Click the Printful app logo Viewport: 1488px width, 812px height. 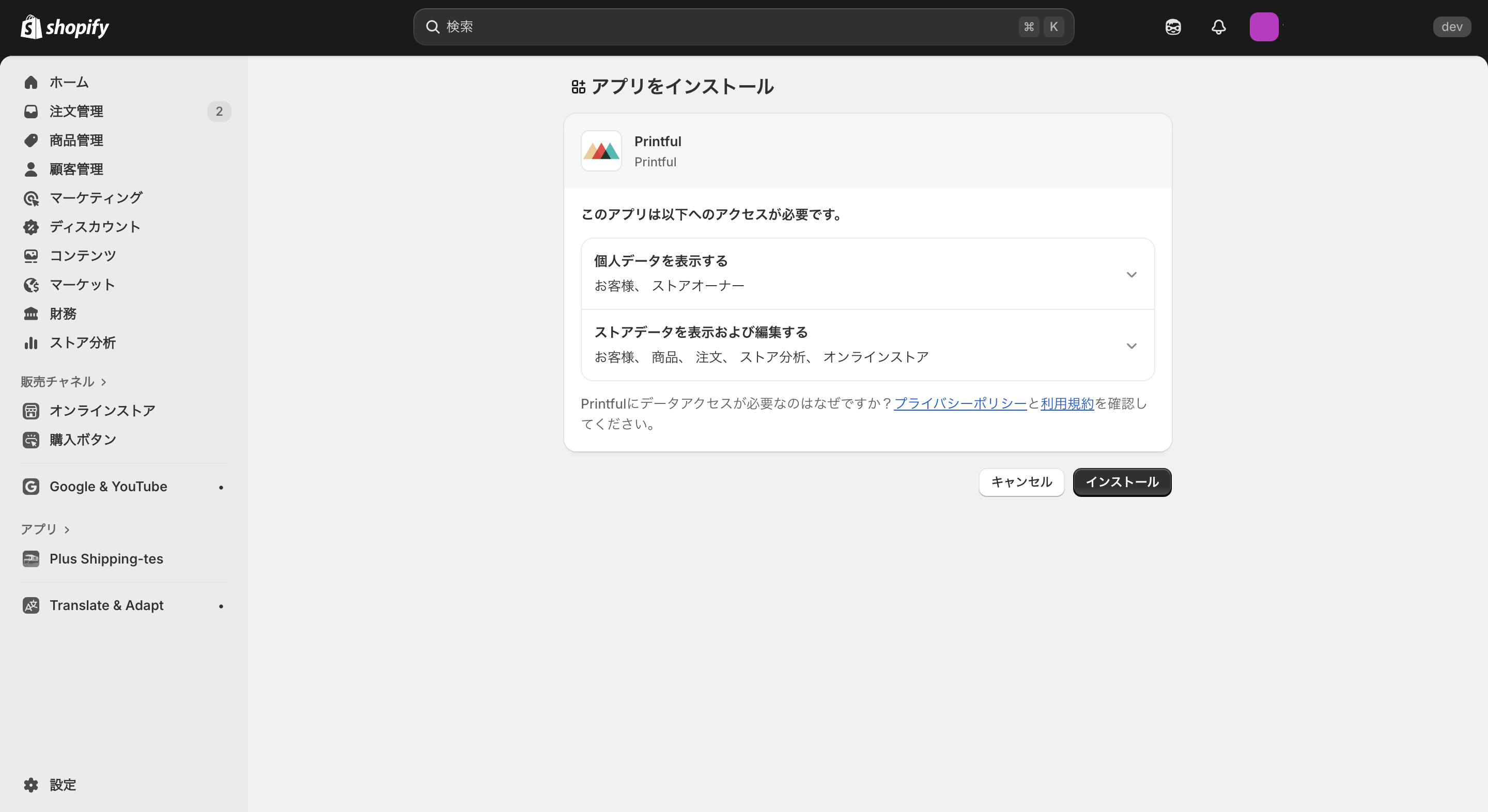[601, 151]
